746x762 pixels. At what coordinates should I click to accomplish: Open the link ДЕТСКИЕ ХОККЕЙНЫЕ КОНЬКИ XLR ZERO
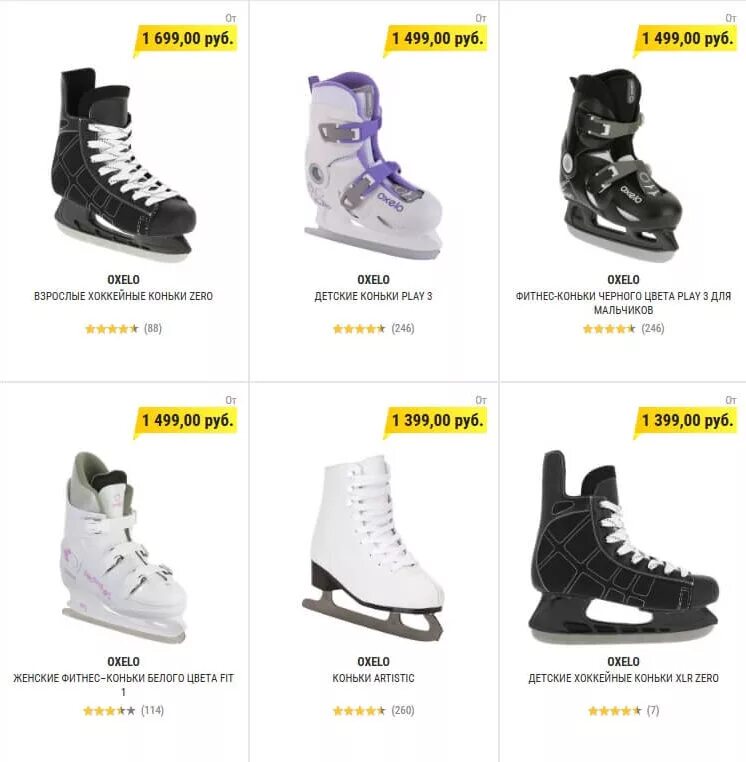623,678
